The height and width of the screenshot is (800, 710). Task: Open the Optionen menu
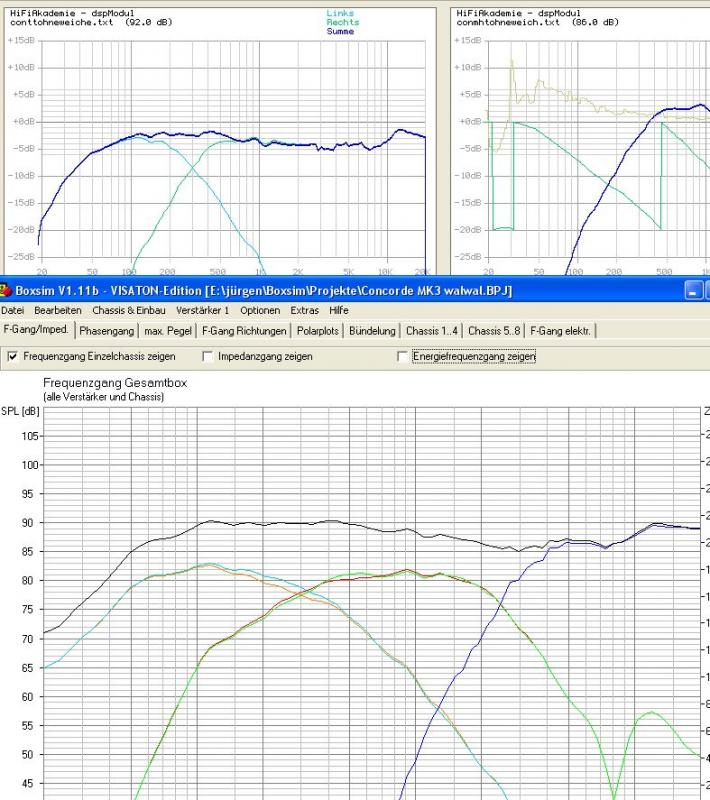pos(260,310)
